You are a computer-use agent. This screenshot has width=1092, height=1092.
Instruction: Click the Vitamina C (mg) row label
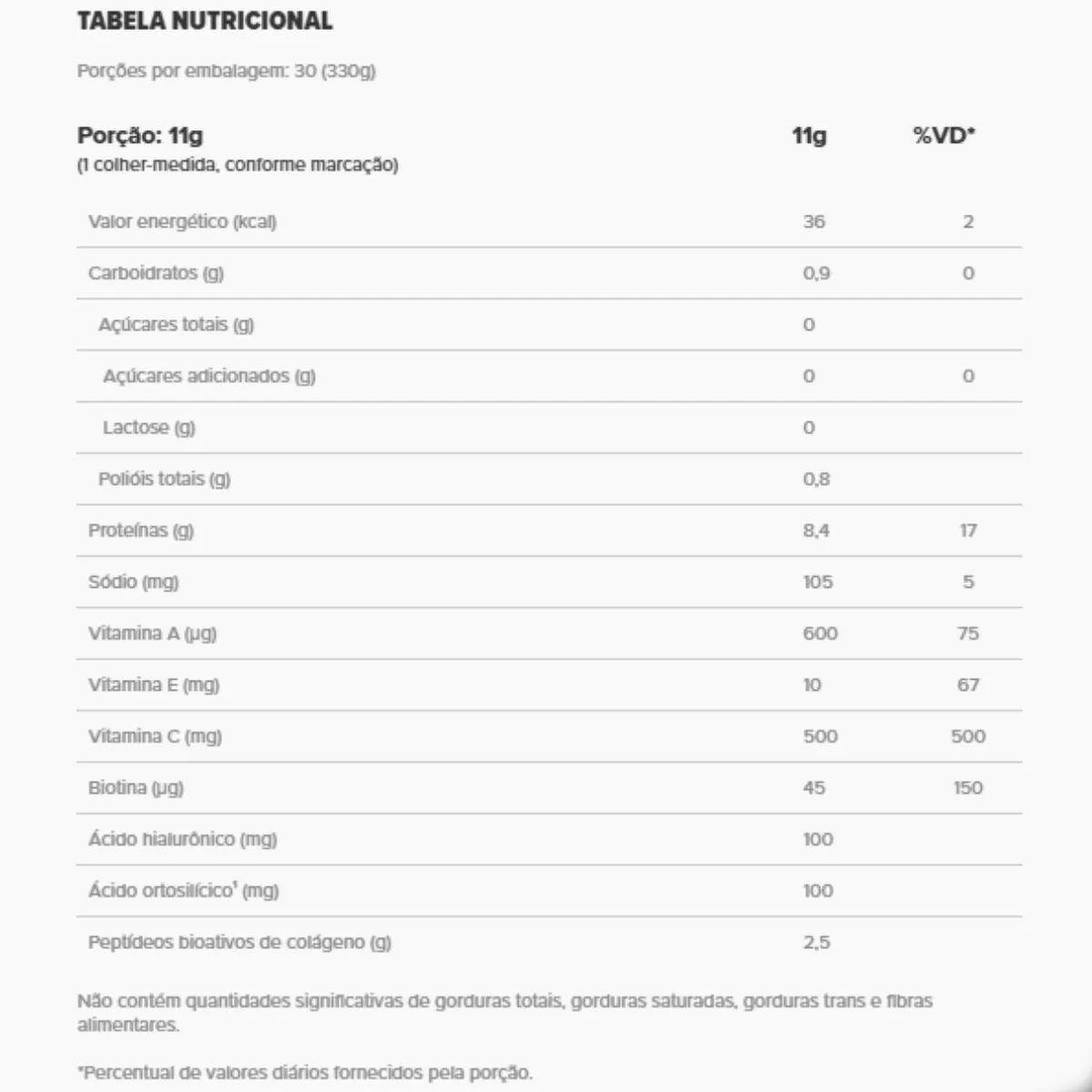(x=155, y=736)
